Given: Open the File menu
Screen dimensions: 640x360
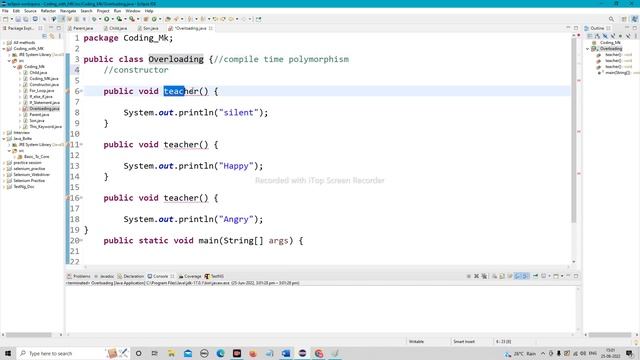Looking at the screenshot, I should coord(5,11).
